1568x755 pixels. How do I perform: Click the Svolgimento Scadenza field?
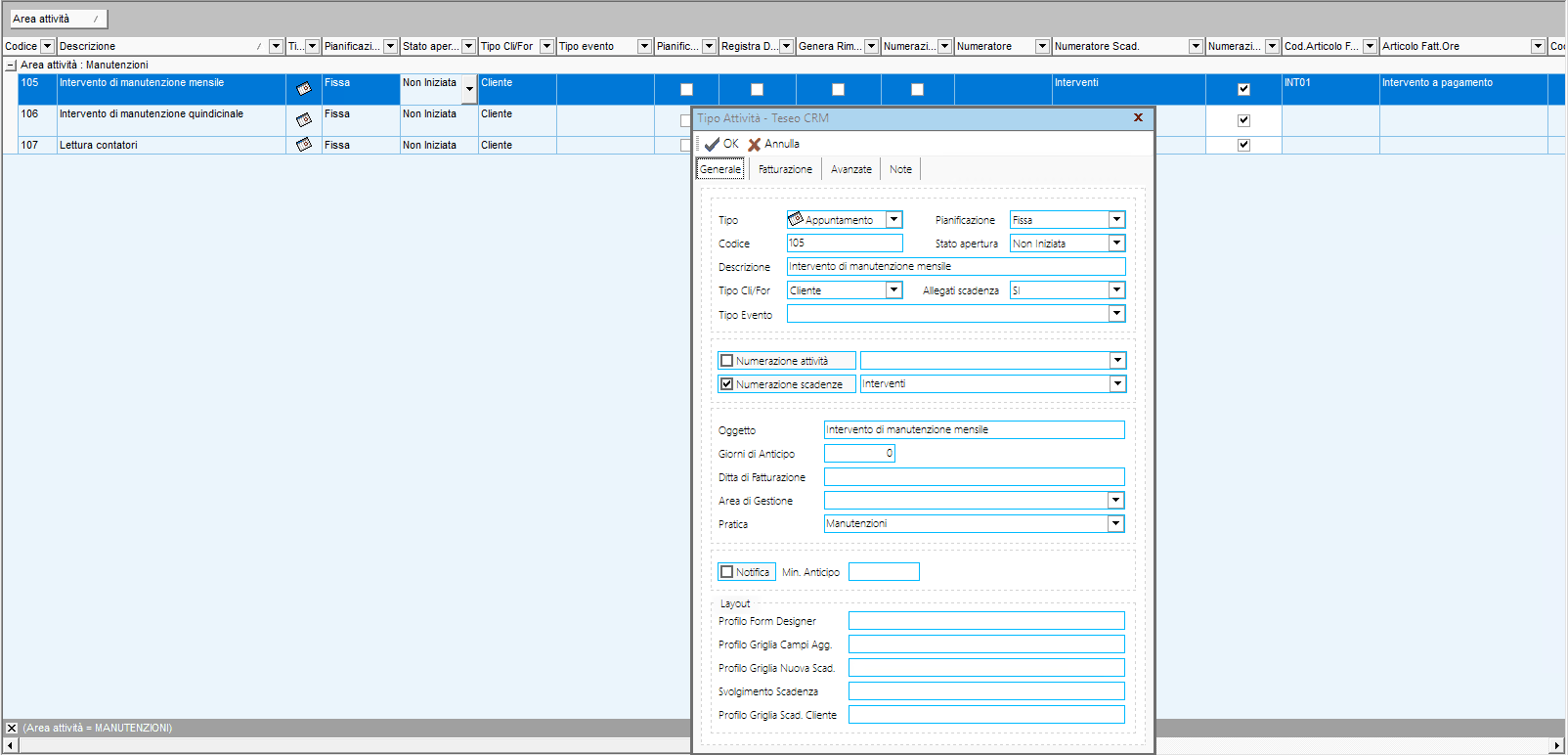pos(986,691)
